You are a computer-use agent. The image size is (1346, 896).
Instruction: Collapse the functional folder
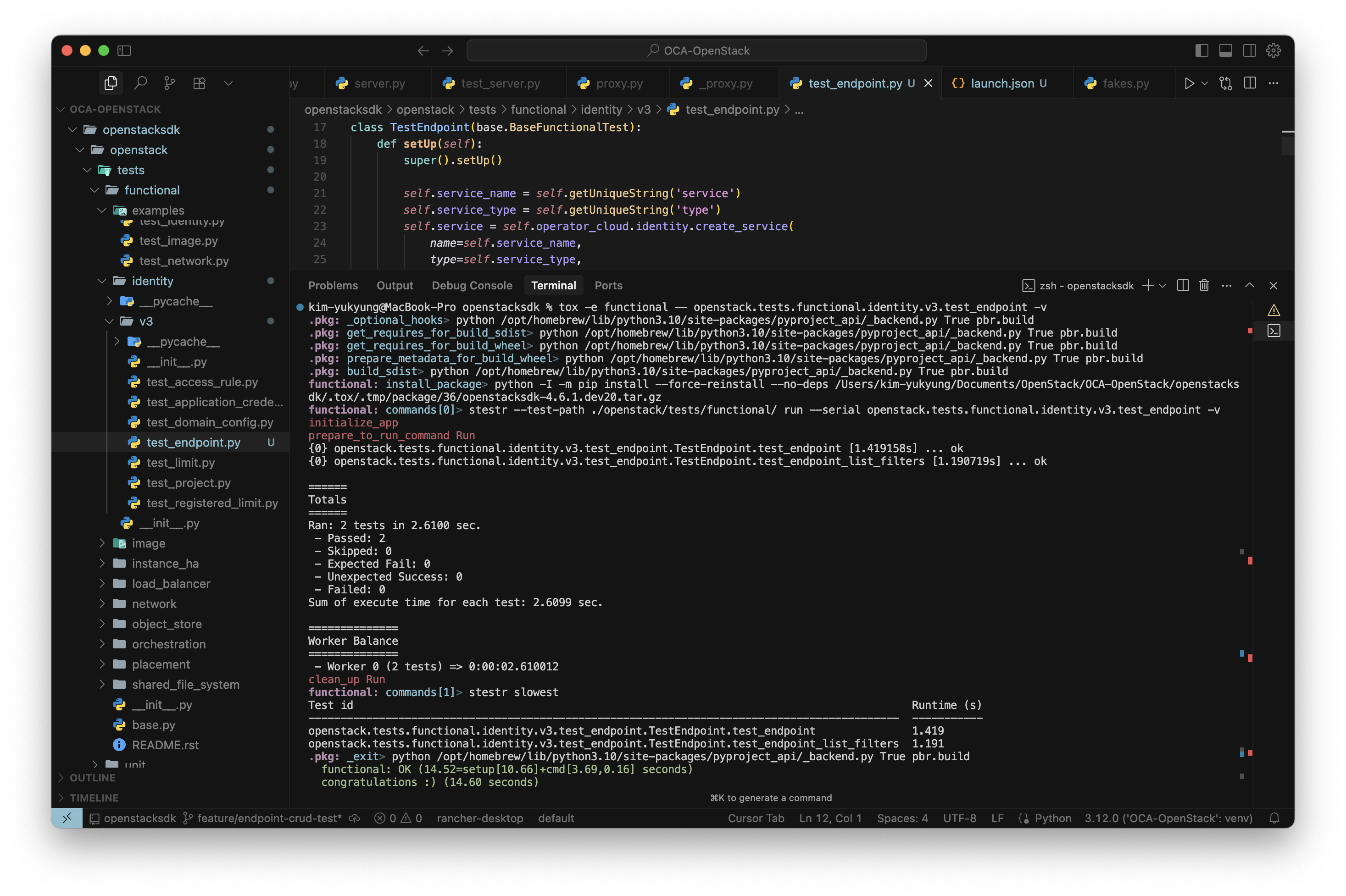pyautogui.click(x=151, y=190)
